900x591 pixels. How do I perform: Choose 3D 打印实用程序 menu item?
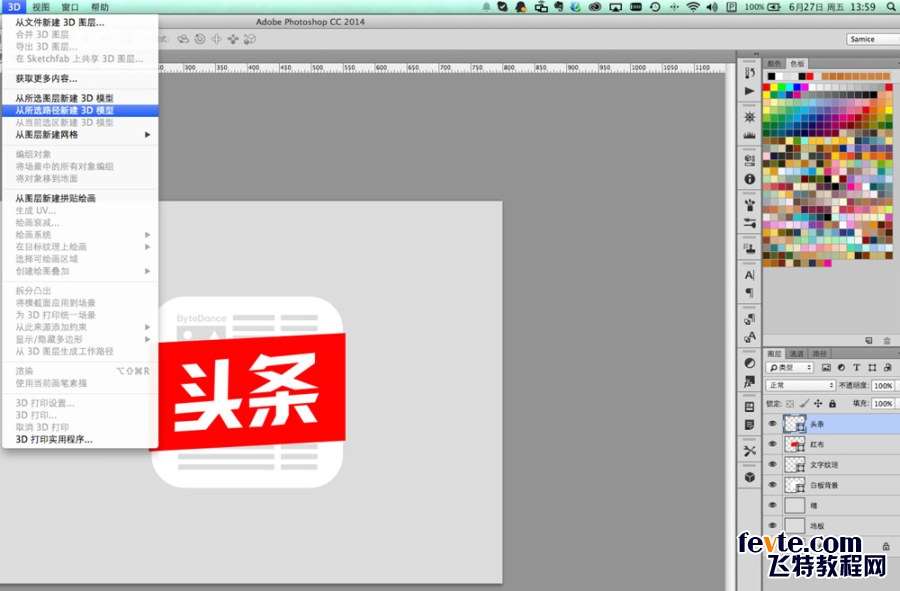(x=80, y=439)
